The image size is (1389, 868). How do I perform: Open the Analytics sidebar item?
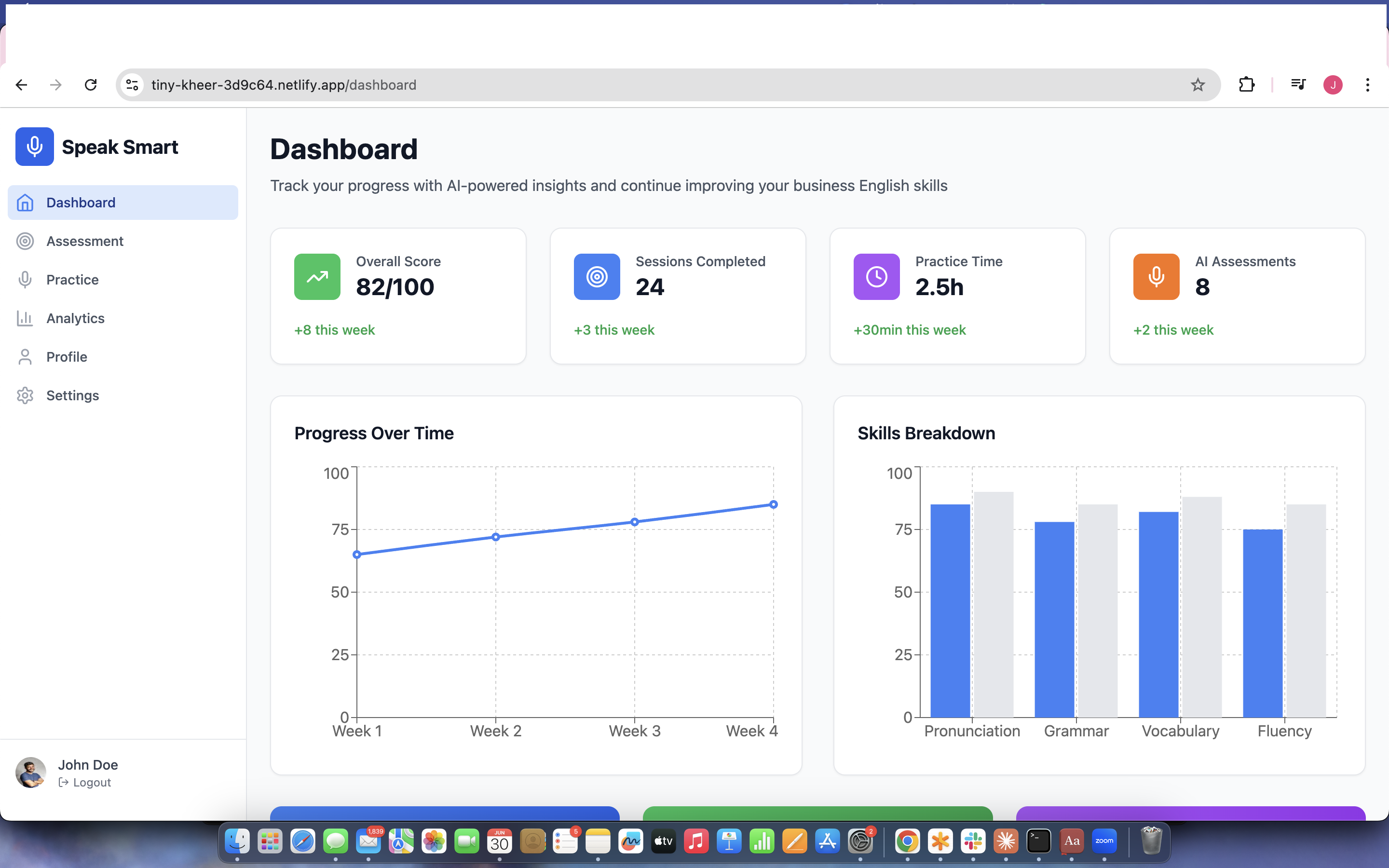click(75, 318)
